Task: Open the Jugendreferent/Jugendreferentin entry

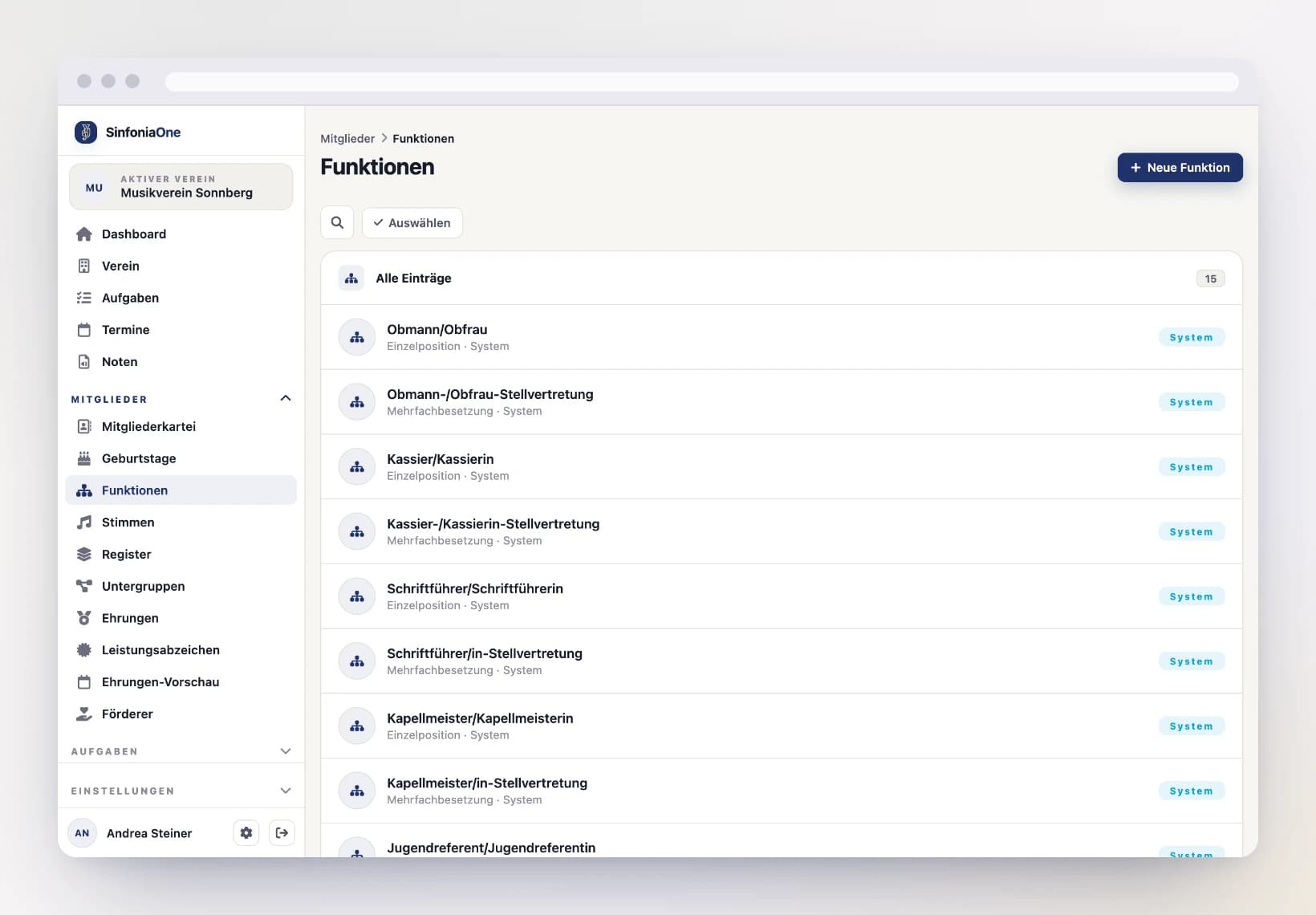Action: 782,841
